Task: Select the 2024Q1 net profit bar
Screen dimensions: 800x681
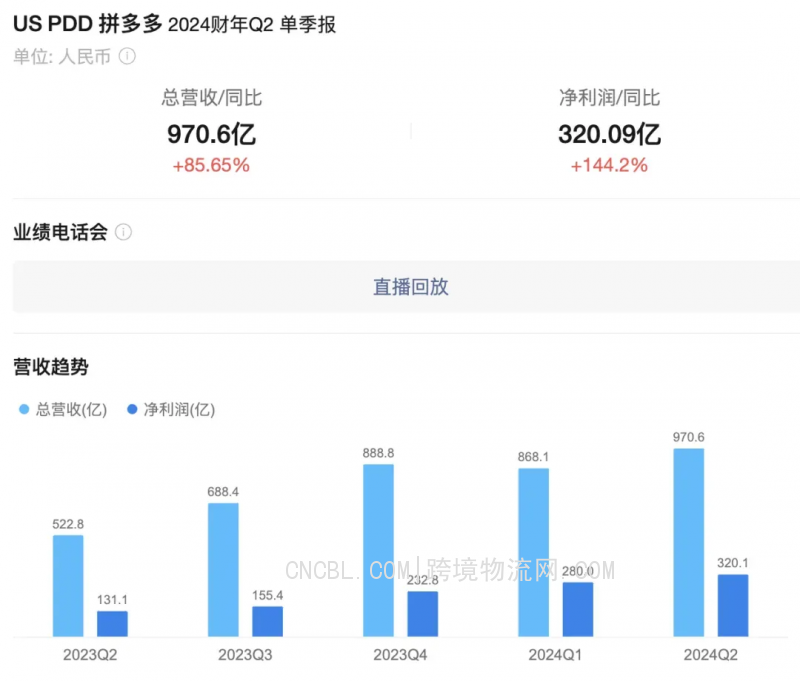Action: click(x=578, y=609)
